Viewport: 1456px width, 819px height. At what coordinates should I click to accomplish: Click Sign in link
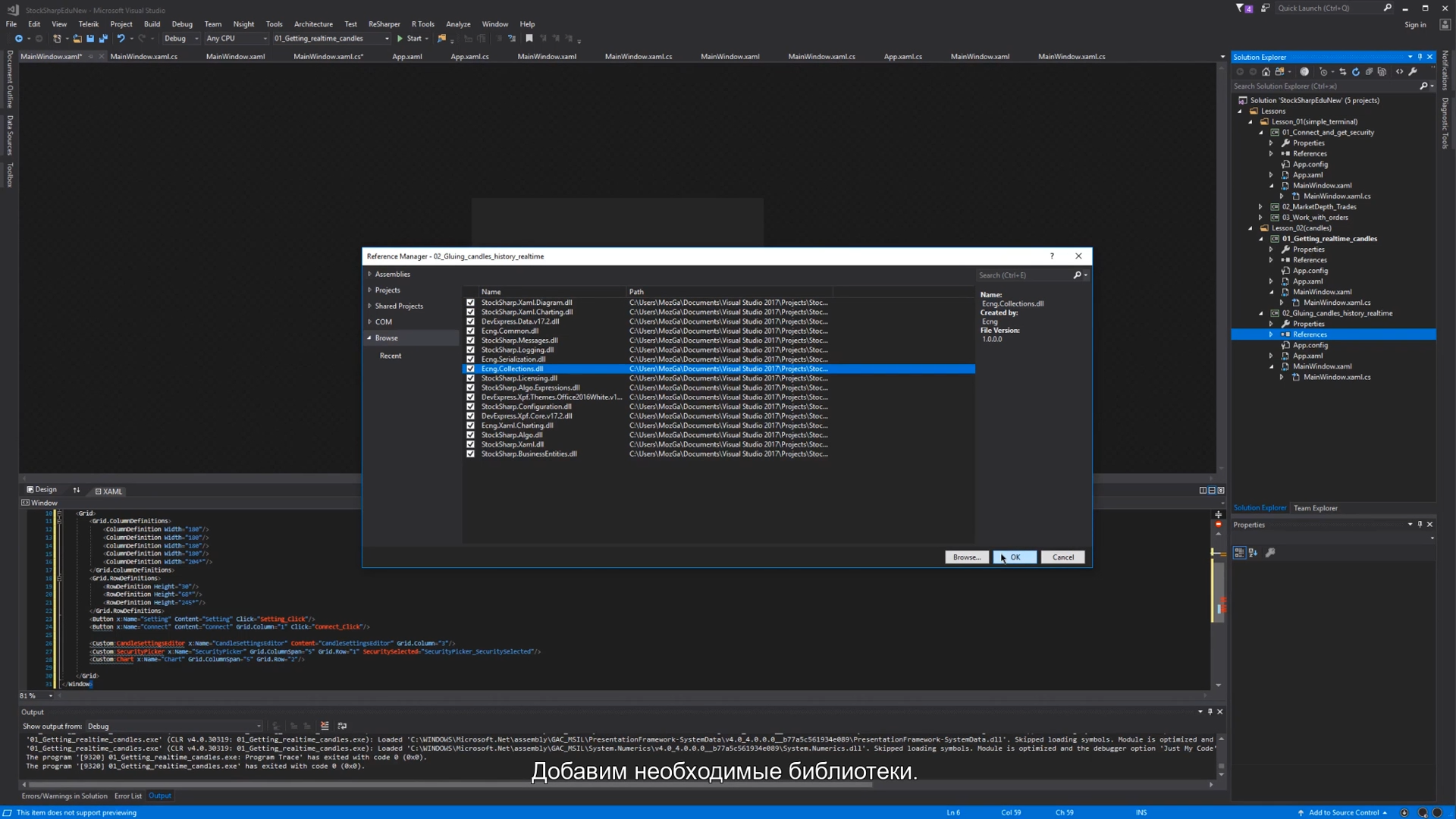[1415, 25]
